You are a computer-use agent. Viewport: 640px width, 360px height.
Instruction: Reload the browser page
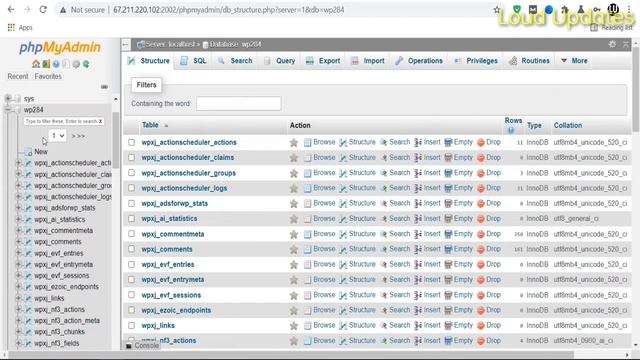tap(43, 9)
